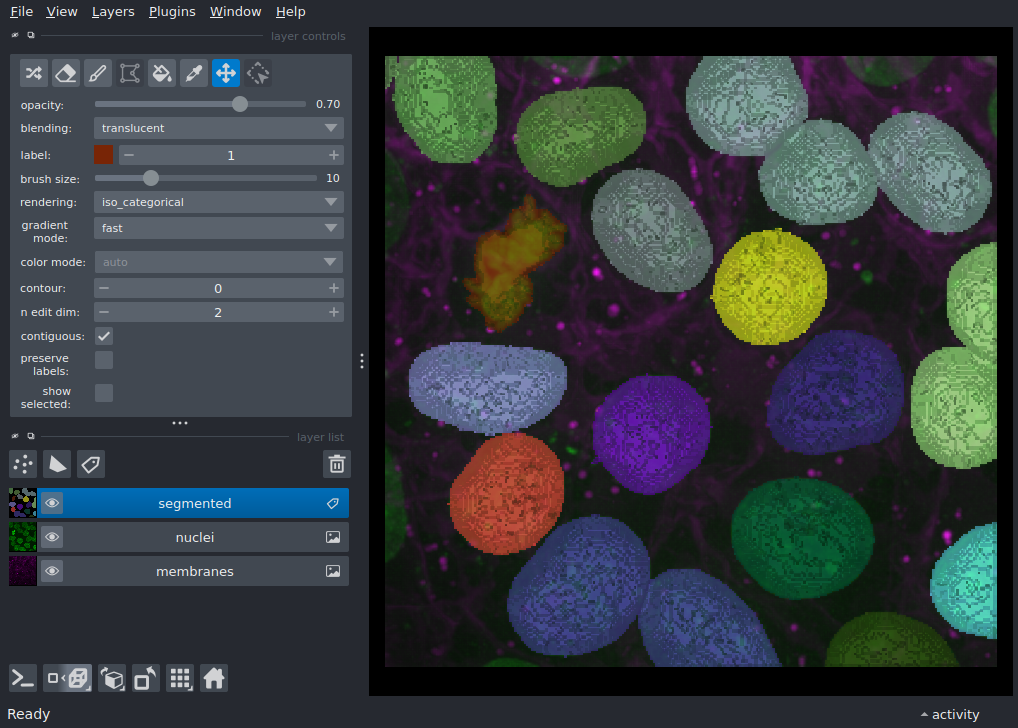Enable the preserve labels checkbox
The height and width of the screenshot is (728, 1018).
point(104,360)
